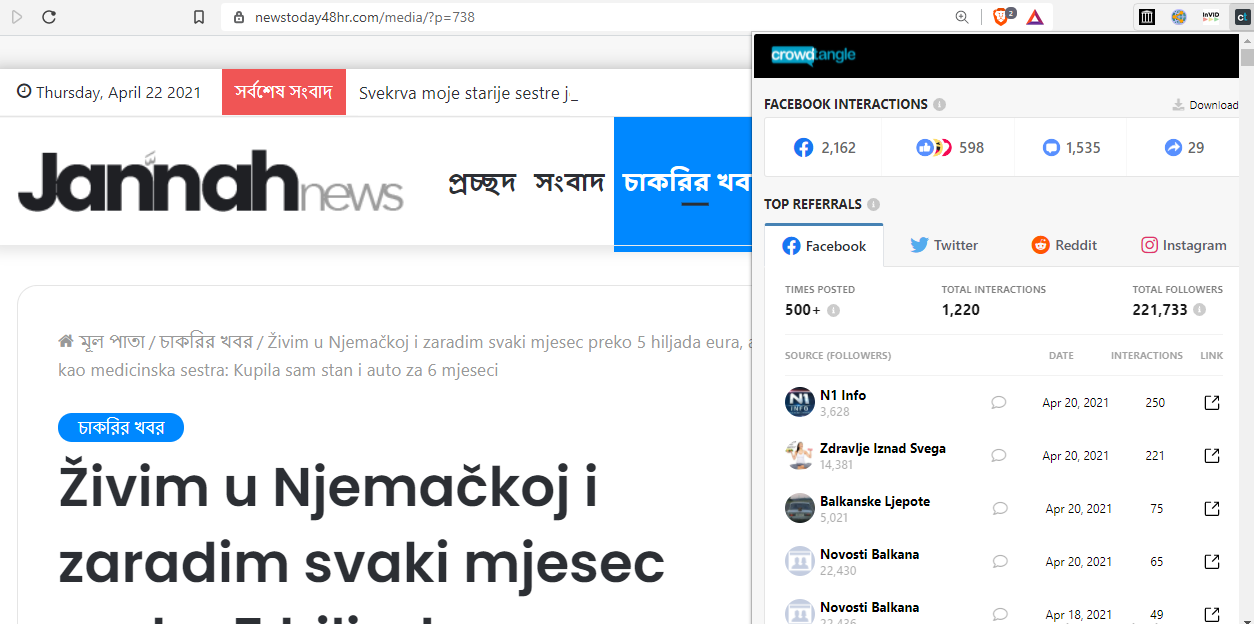Open external link for Zdravlje Iznad Svega post
Screen dimensions: 1254x624
click(1211, 455)
